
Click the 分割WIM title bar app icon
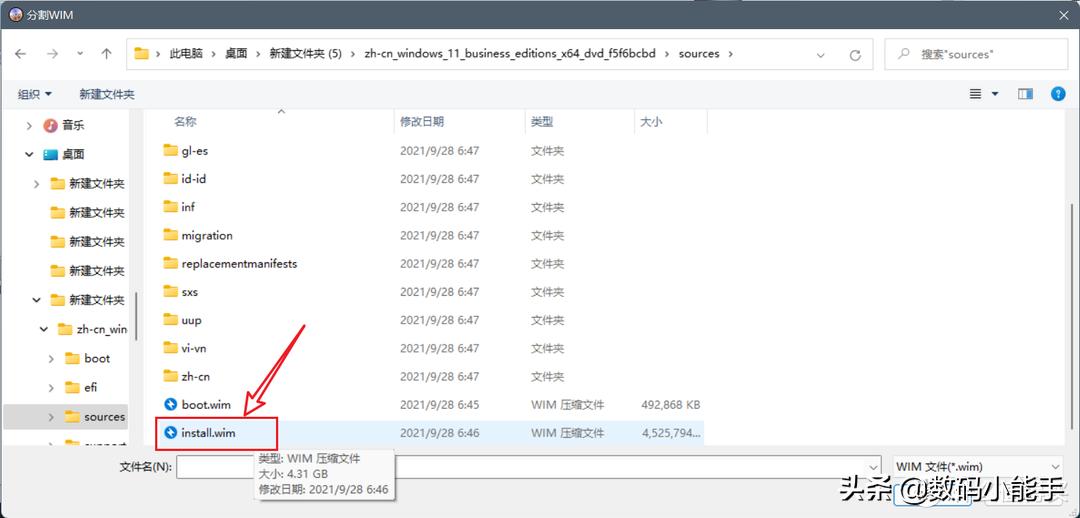tap(15, 15)
